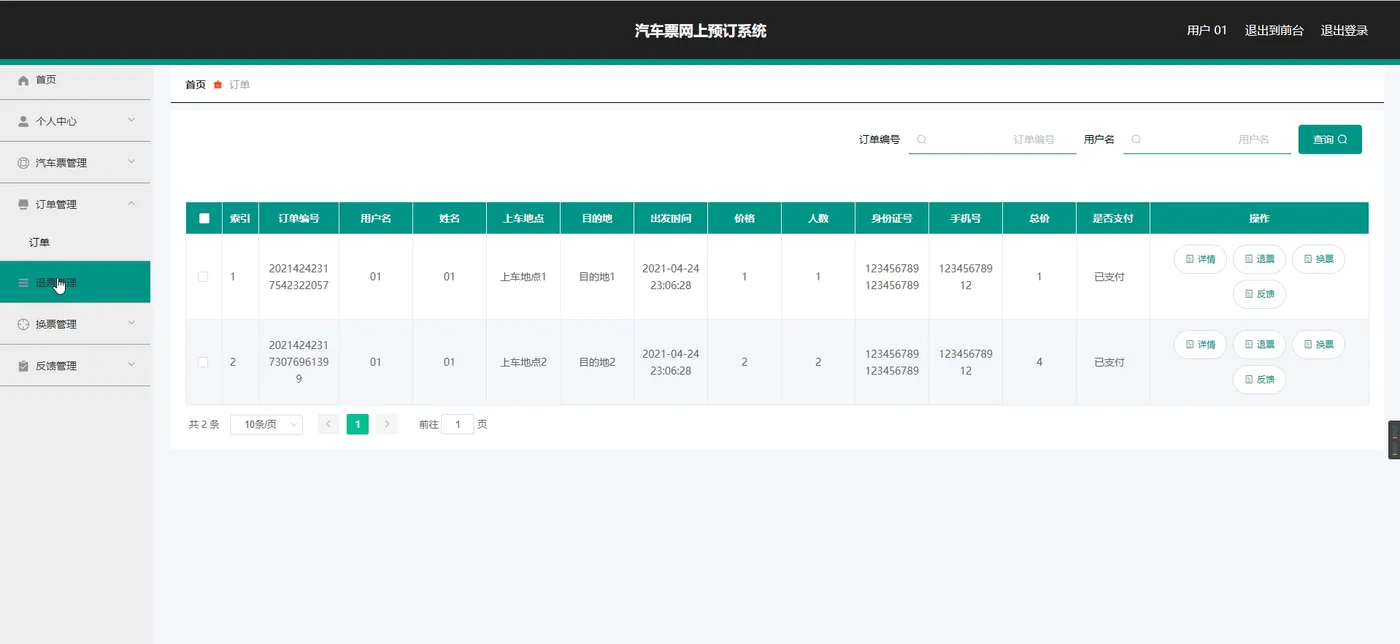Click the icon beside 换票管理
Viewport: 1400px width, 644px height.
(x=24, y=325)
